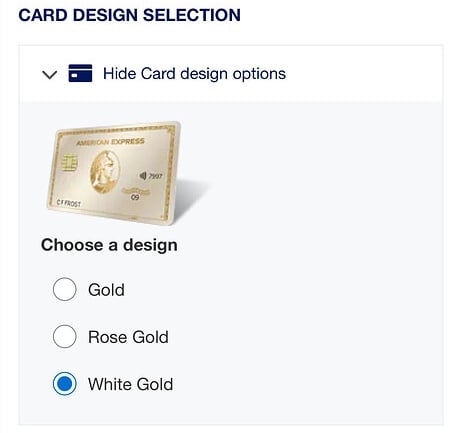Click the "Hide Card design options" text
460x433 pixels.
pos(194,74)
